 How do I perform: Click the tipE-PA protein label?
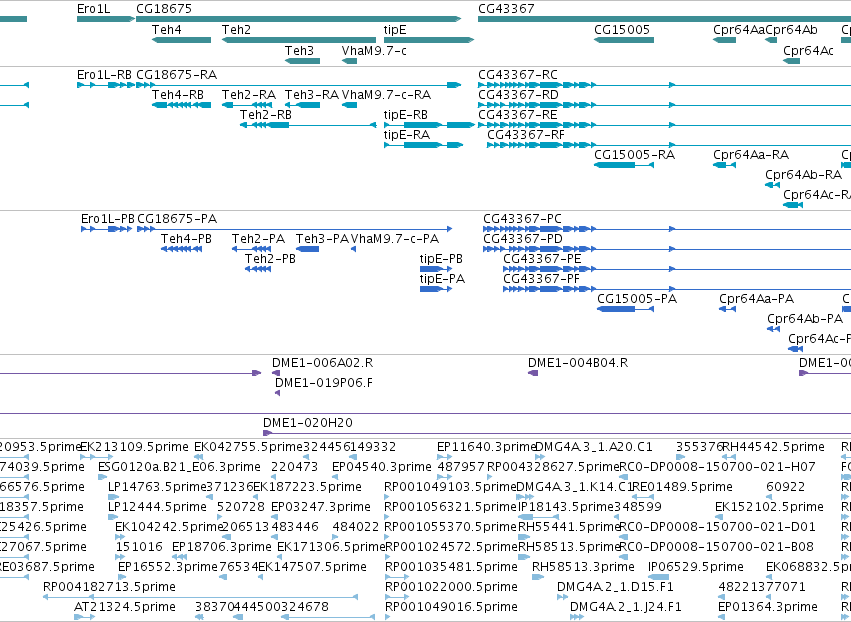coord(442,280)
